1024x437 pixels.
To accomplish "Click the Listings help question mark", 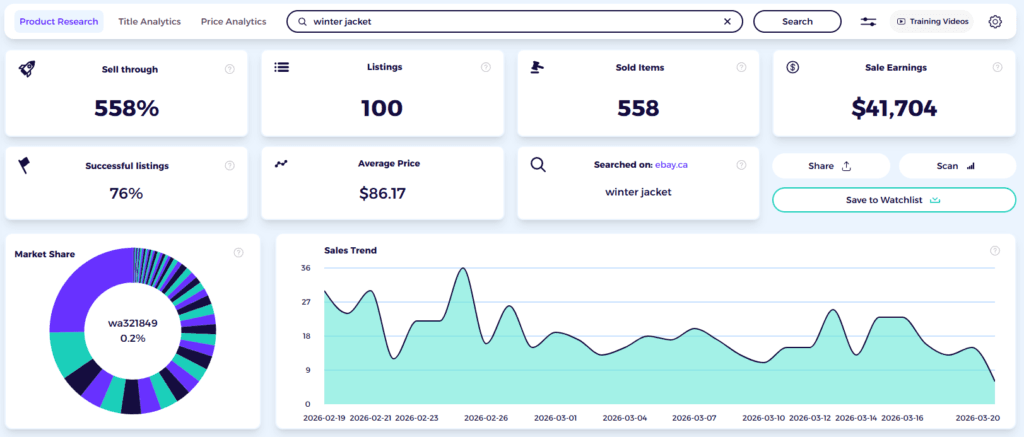I will coord(486,68).
